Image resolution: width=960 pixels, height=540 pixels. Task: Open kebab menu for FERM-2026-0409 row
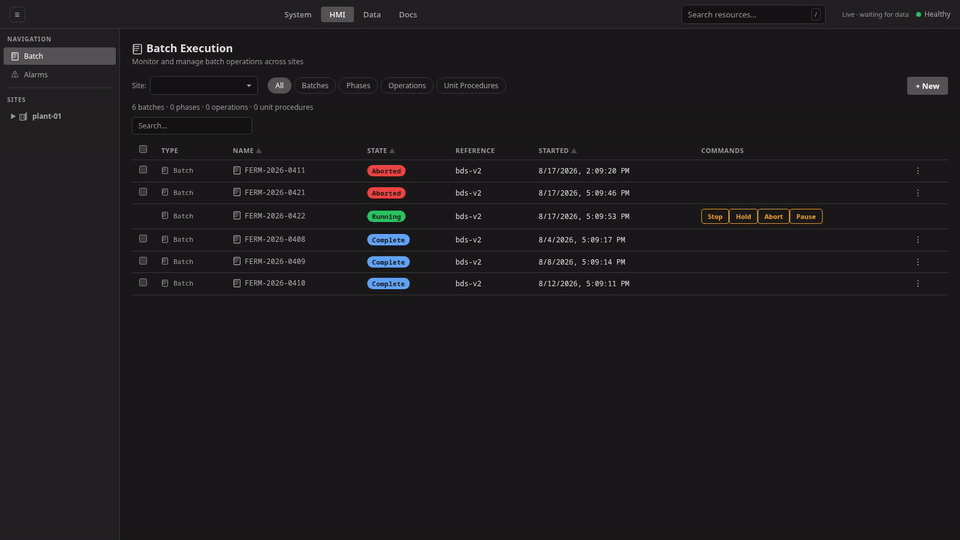(x=918, y=262)
